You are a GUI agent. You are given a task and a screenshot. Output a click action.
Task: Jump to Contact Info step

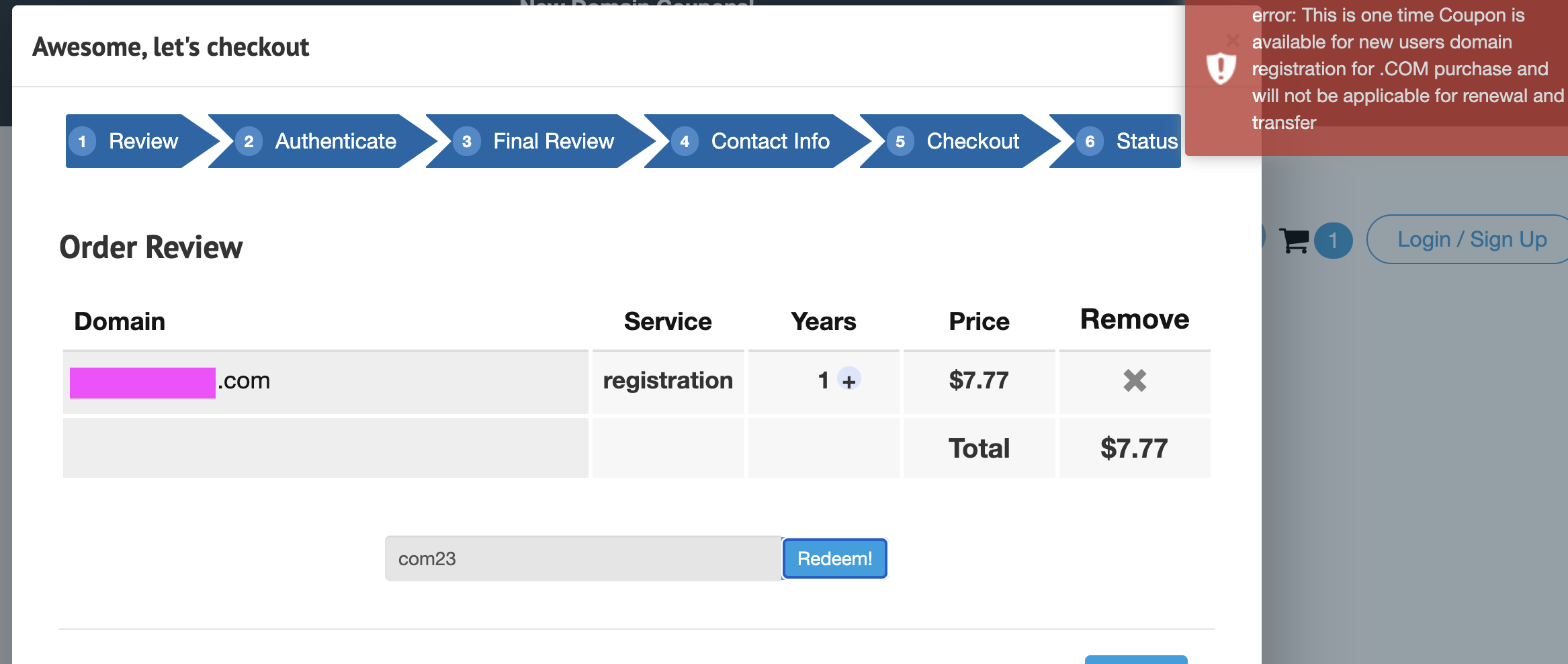758,141
